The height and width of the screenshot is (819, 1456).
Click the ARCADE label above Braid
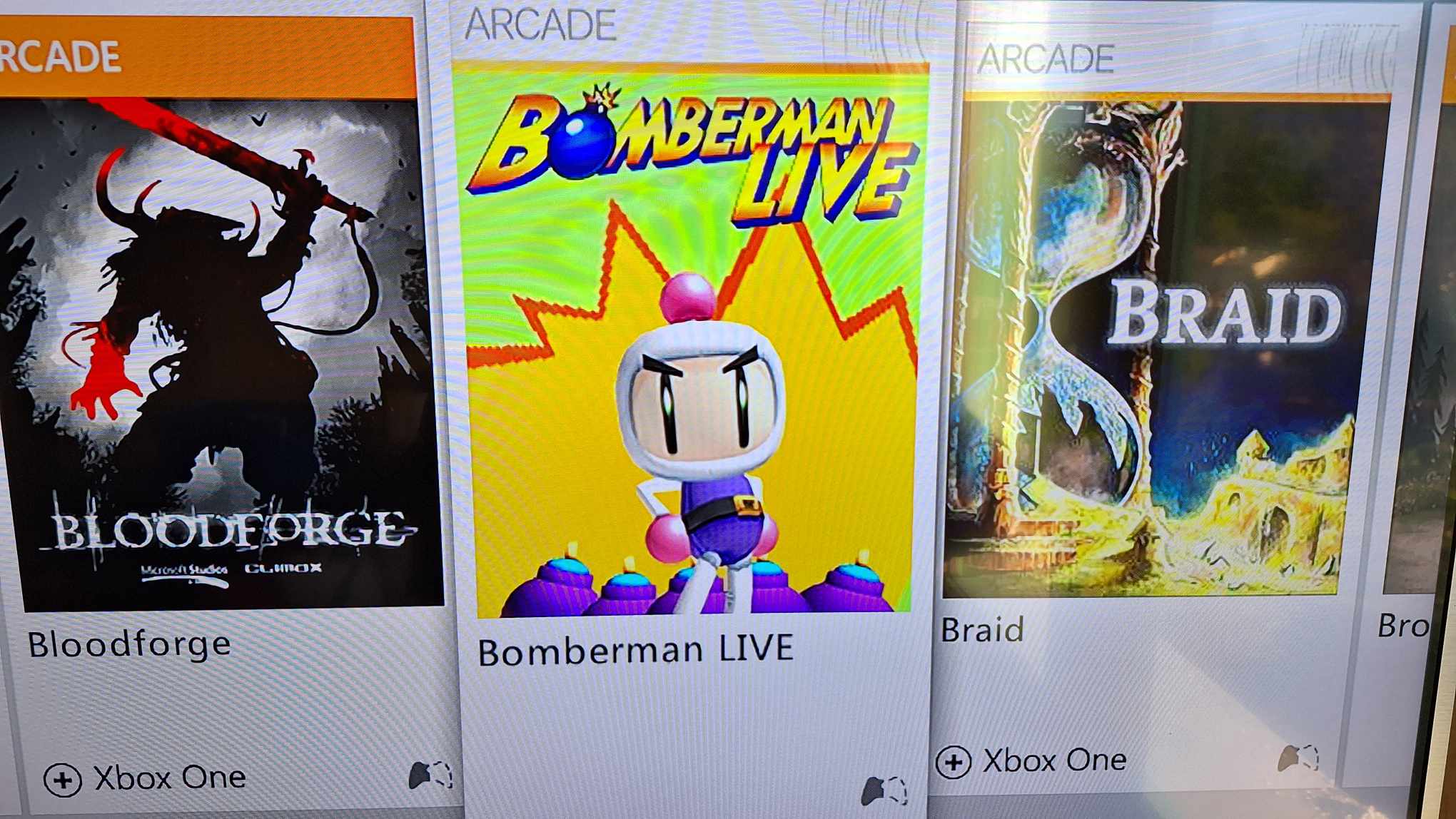coord(1045,58)
